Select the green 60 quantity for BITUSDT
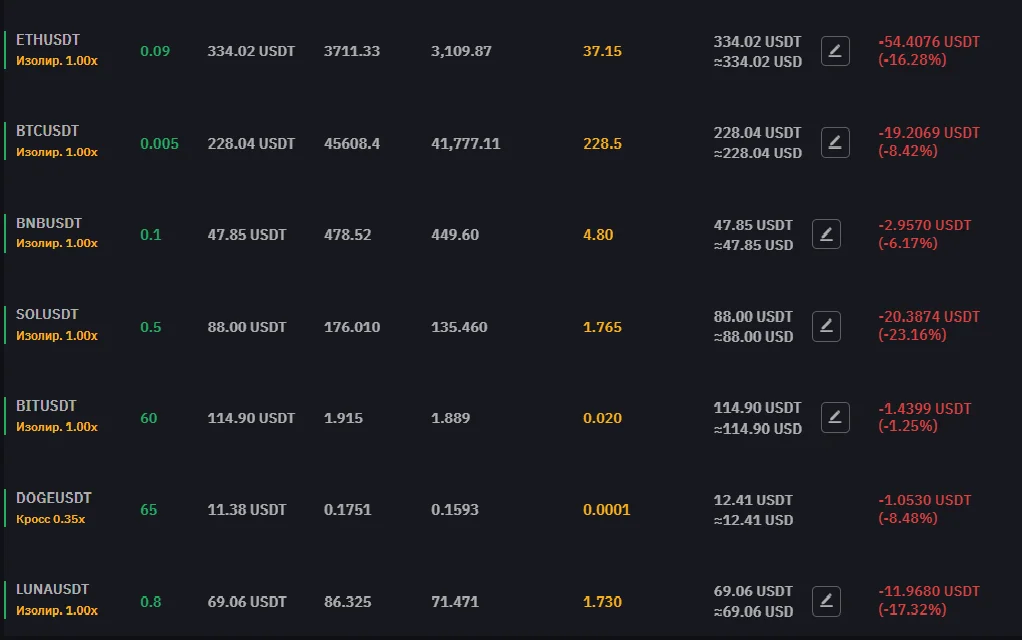Viewport: 1022px width, 640px height. (x=148, y=418)
